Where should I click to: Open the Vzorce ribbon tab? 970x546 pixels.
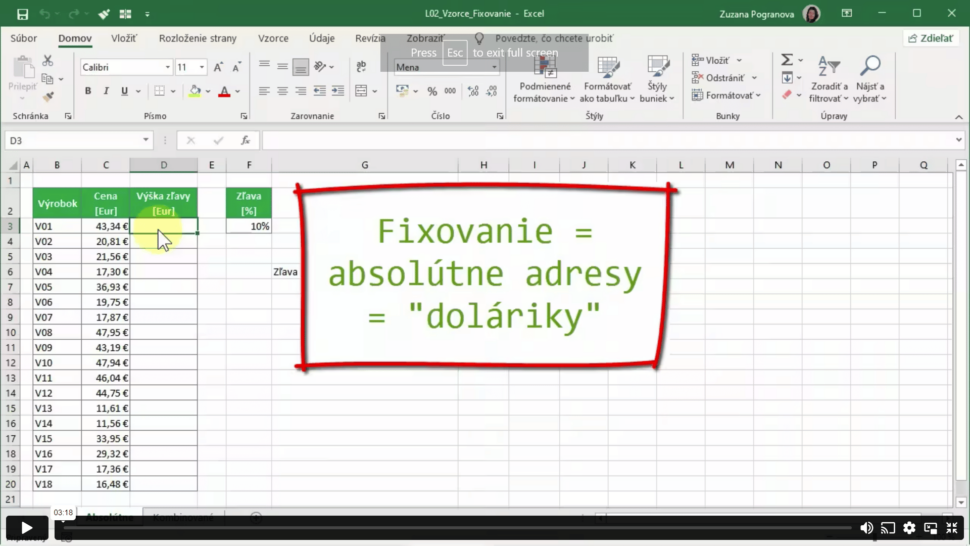273,38
